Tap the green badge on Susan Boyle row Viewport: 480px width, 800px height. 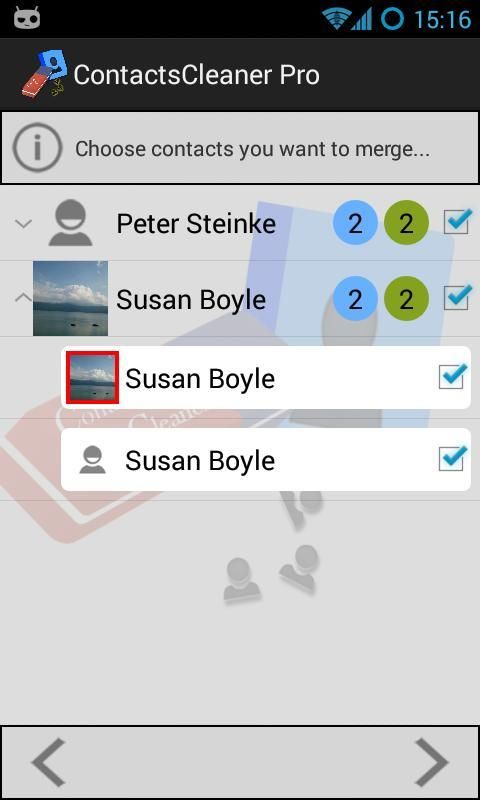[x=406, y=298]
